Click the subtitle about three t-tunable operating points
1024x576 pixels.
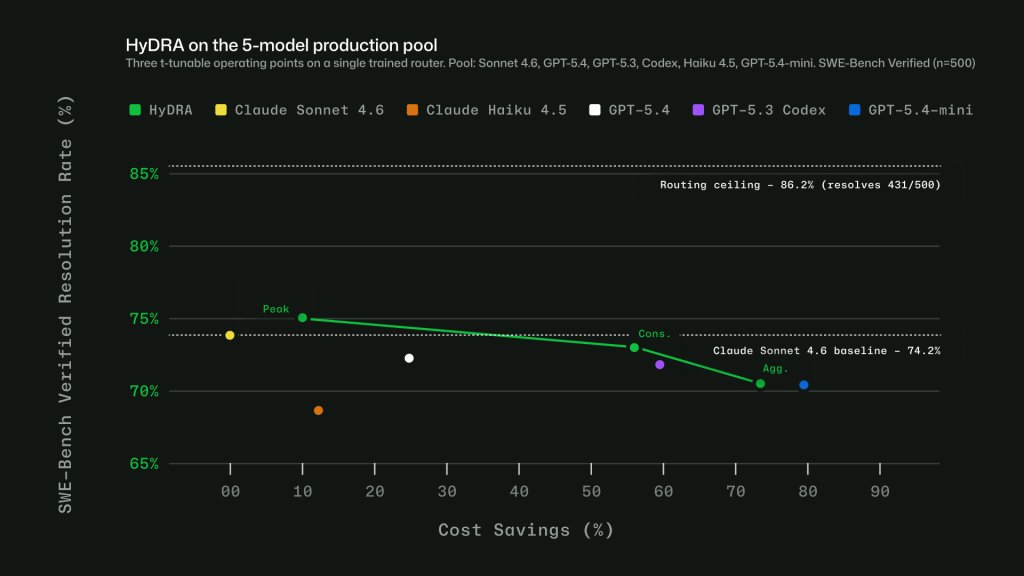click(551, 63)
